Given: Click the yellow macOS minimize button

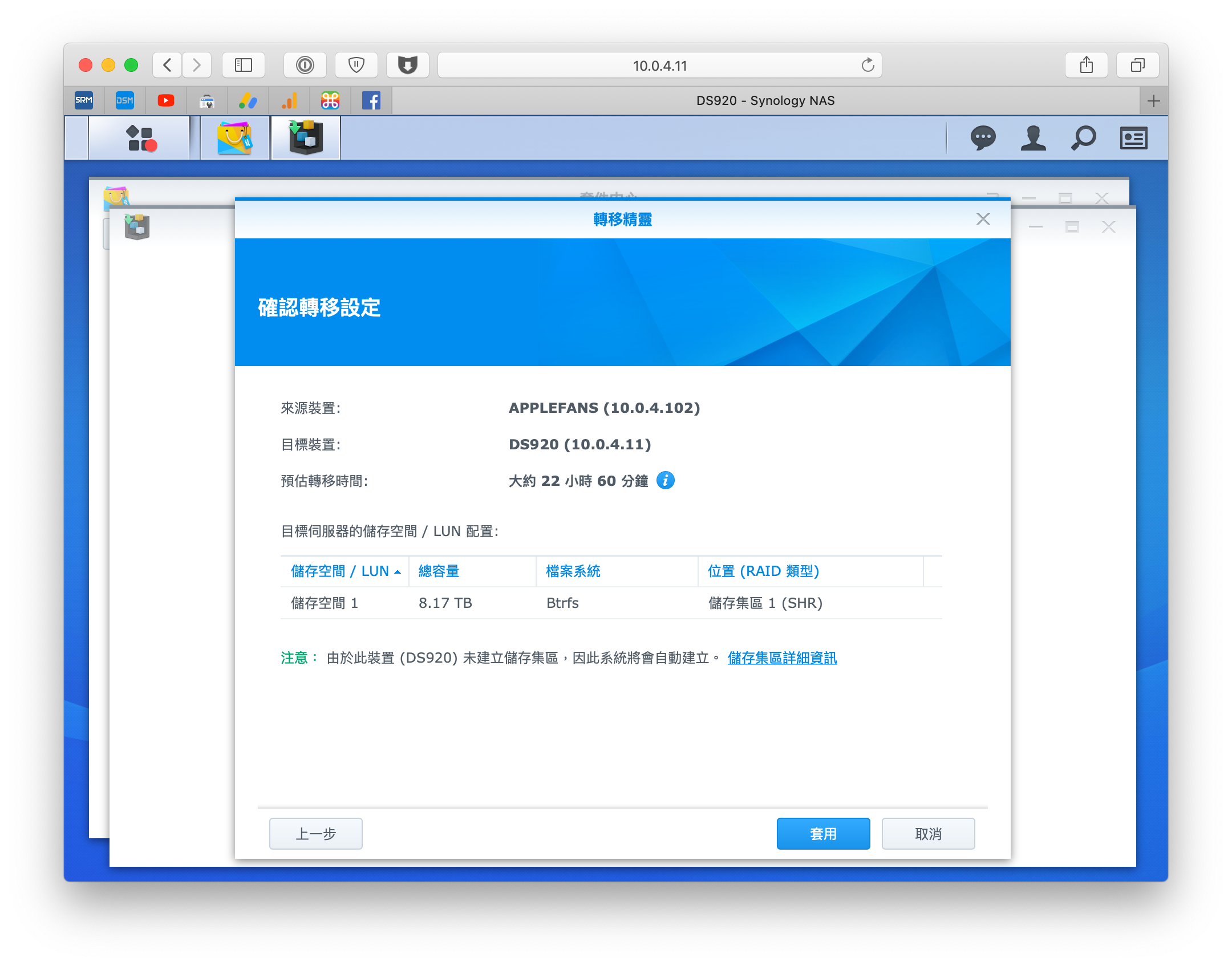Looking at the screenshot, I should (108, 65).
